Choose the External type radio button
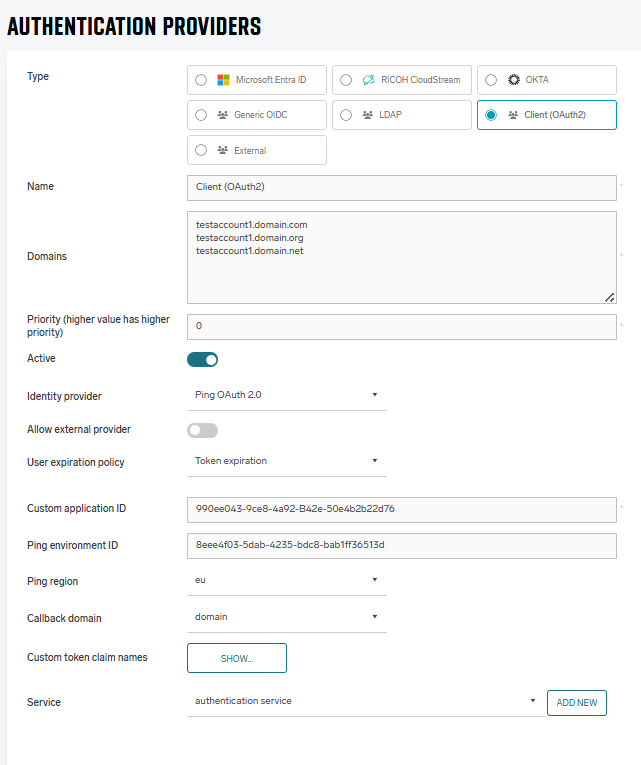641x765 pixels. point(201,150)
